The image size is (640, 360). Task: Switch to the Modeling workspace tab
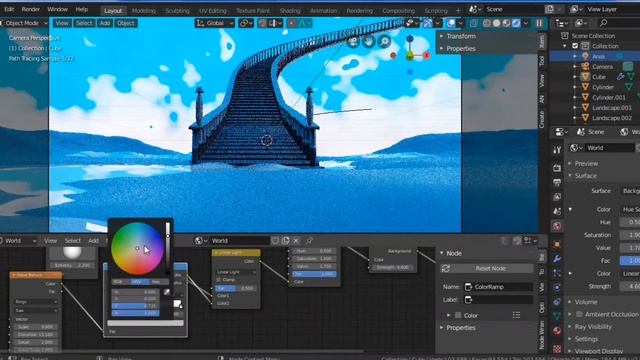click(144, 11)
